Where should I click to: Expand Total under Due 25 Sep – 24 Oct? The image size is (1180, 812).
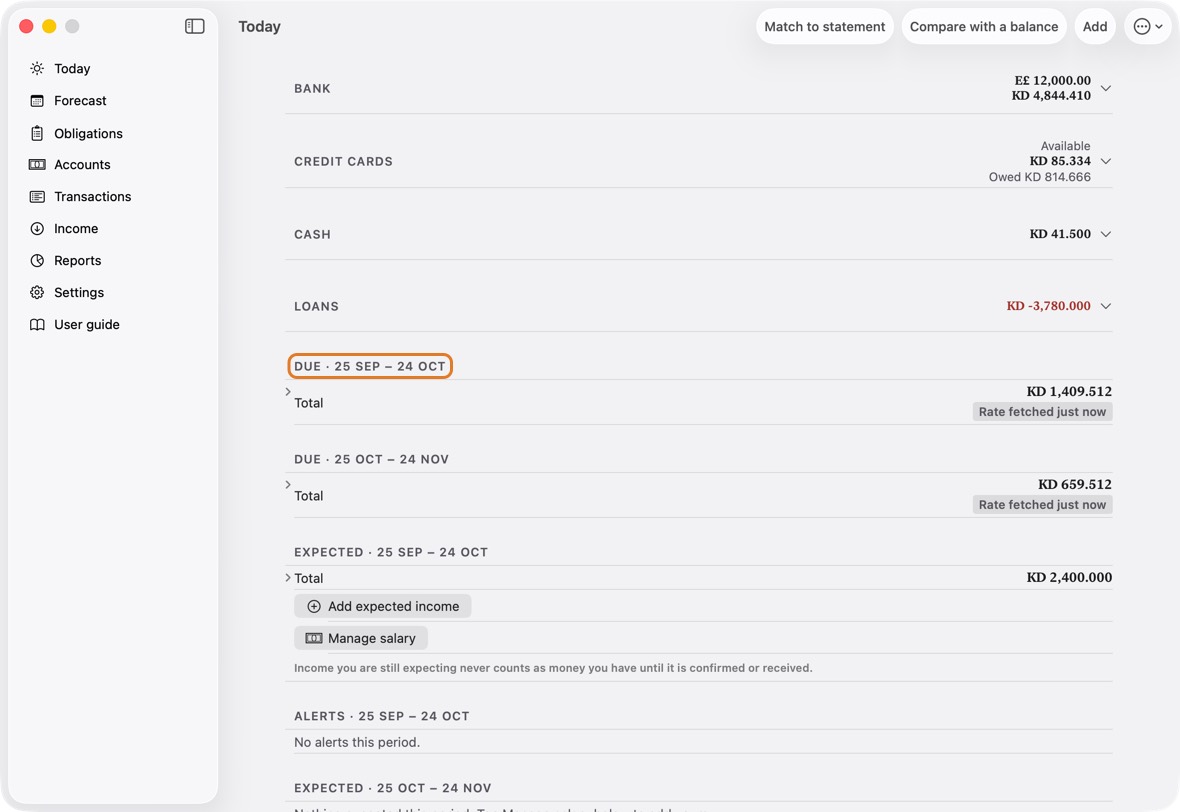[288, 392]
